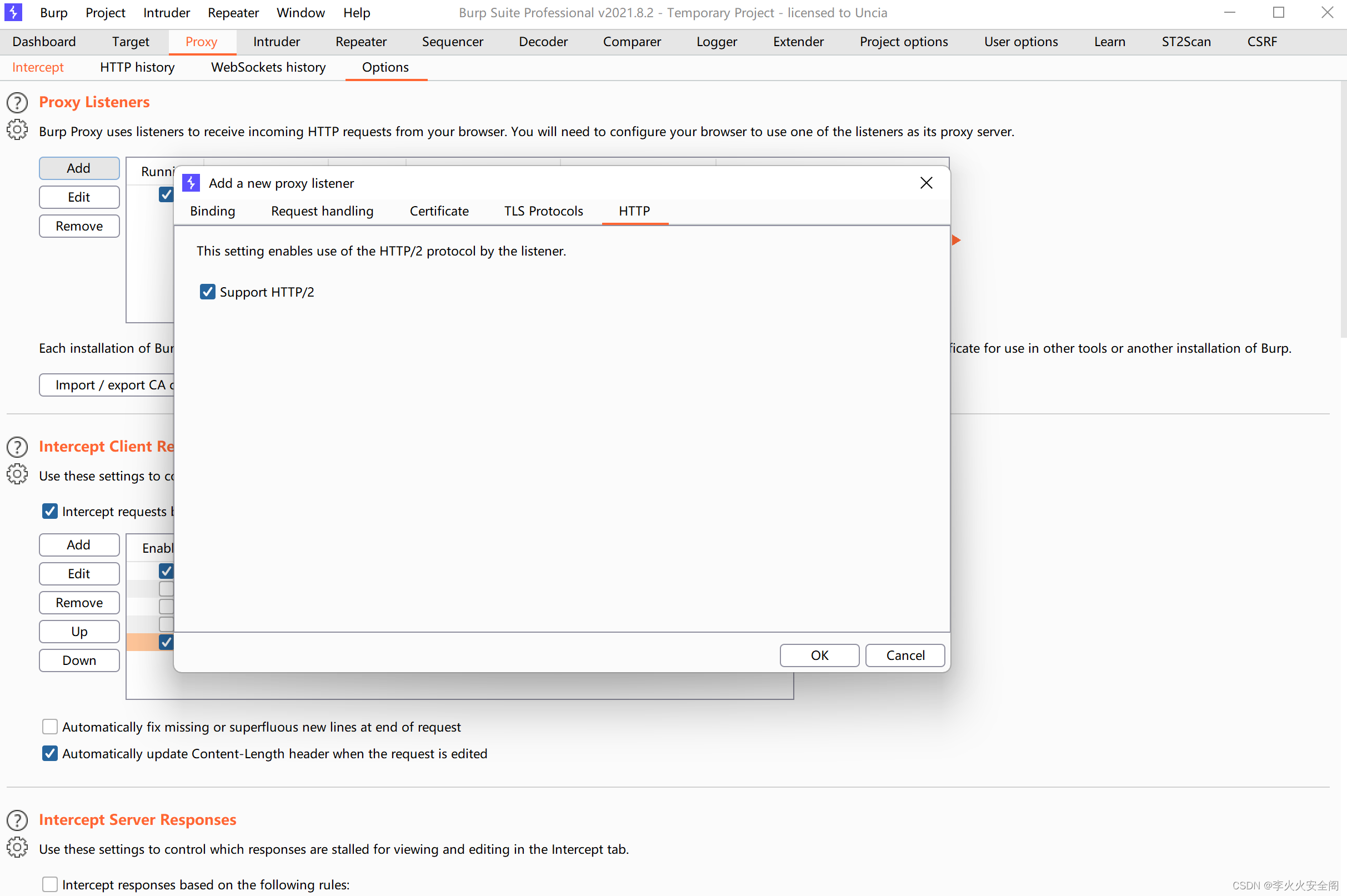The height and width of the screenshot is (896, 1347).
Task: Move the selected rule Up
Action: click(79, 632)
